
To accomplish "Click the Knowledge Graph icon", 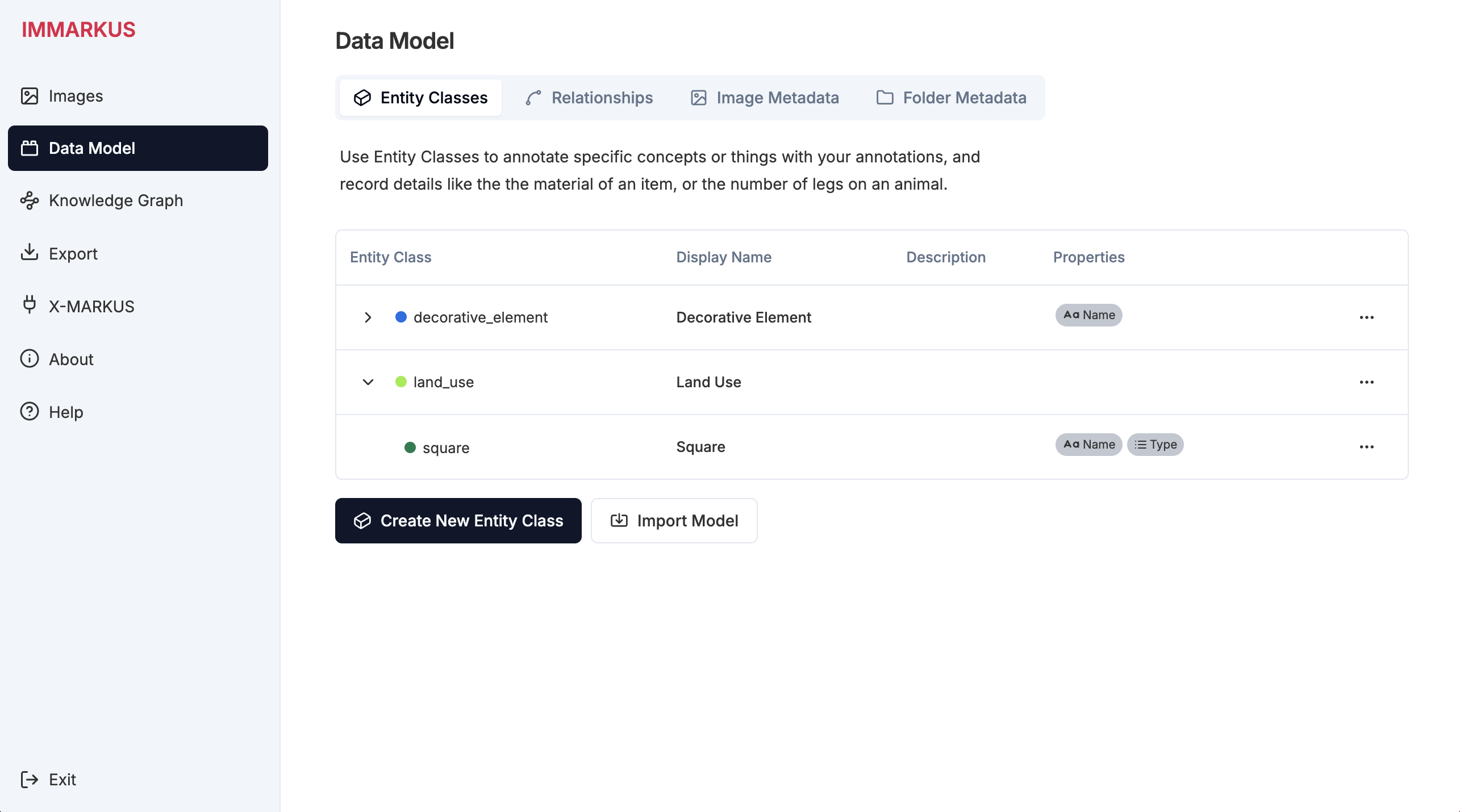I will click(x=30, y=200).
